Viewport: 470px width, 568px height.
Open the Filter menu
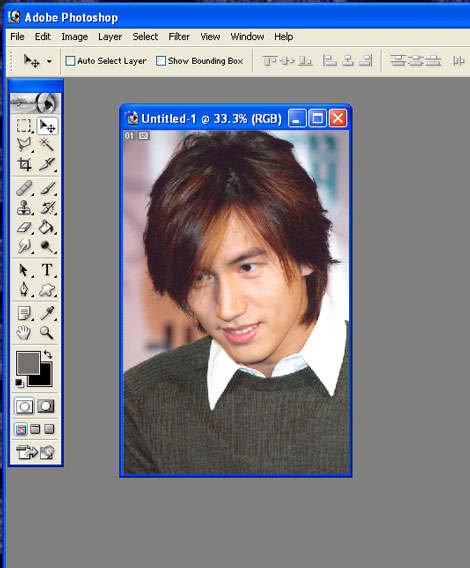click(x=179, y=37)
